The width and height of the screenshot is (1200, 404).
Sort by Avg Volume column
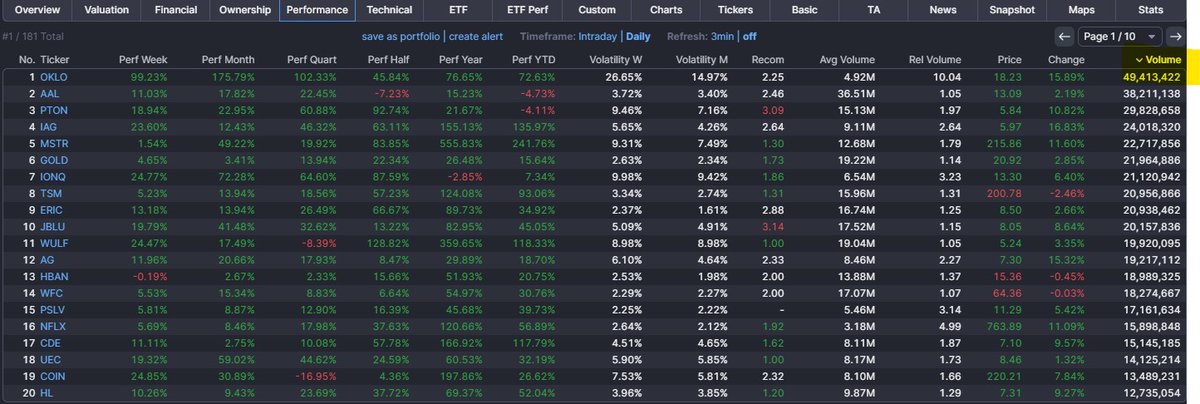click(x=849, y=59)
